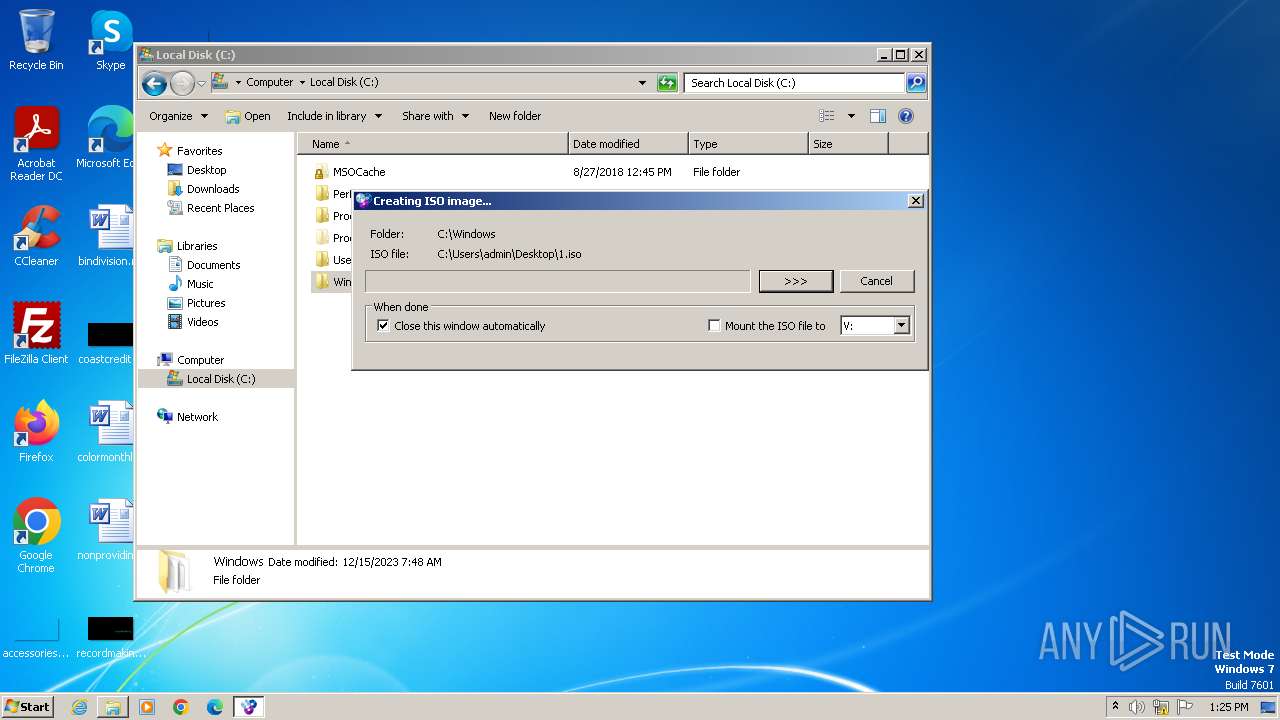The width and height of the screenshot is (1280, 720).
Task: Click the >>> expand details button
Action: click(796, 281)
